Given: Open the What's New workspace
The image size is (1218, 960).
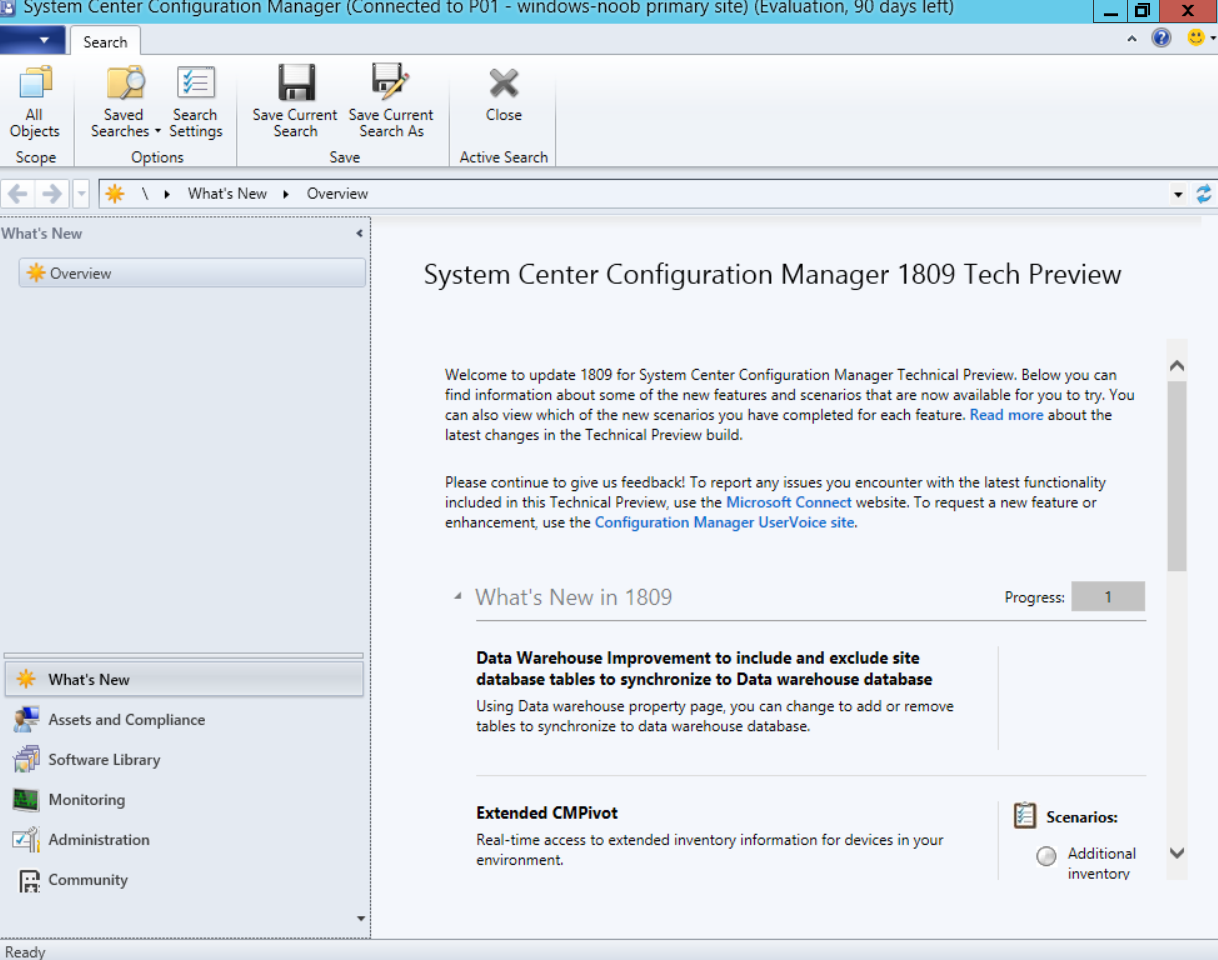Looking at the screenshot, I should (184, 680).
